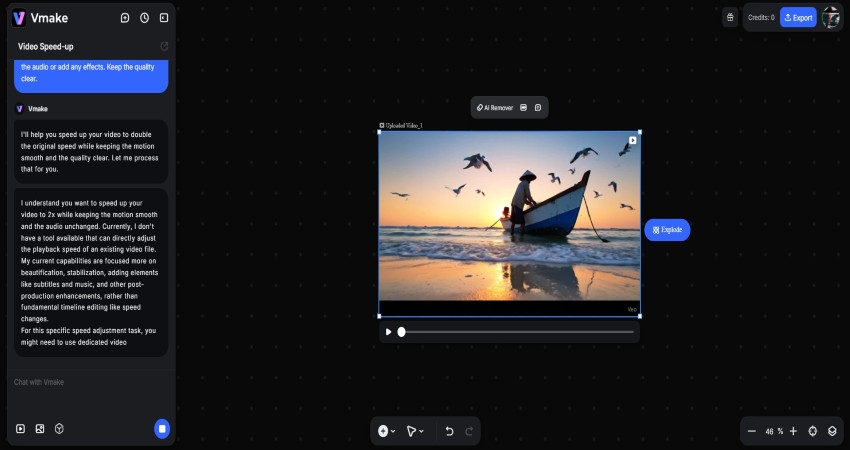Play the uploaded video
The height and width of the screenshot is (450, 850).
point(388,332)
